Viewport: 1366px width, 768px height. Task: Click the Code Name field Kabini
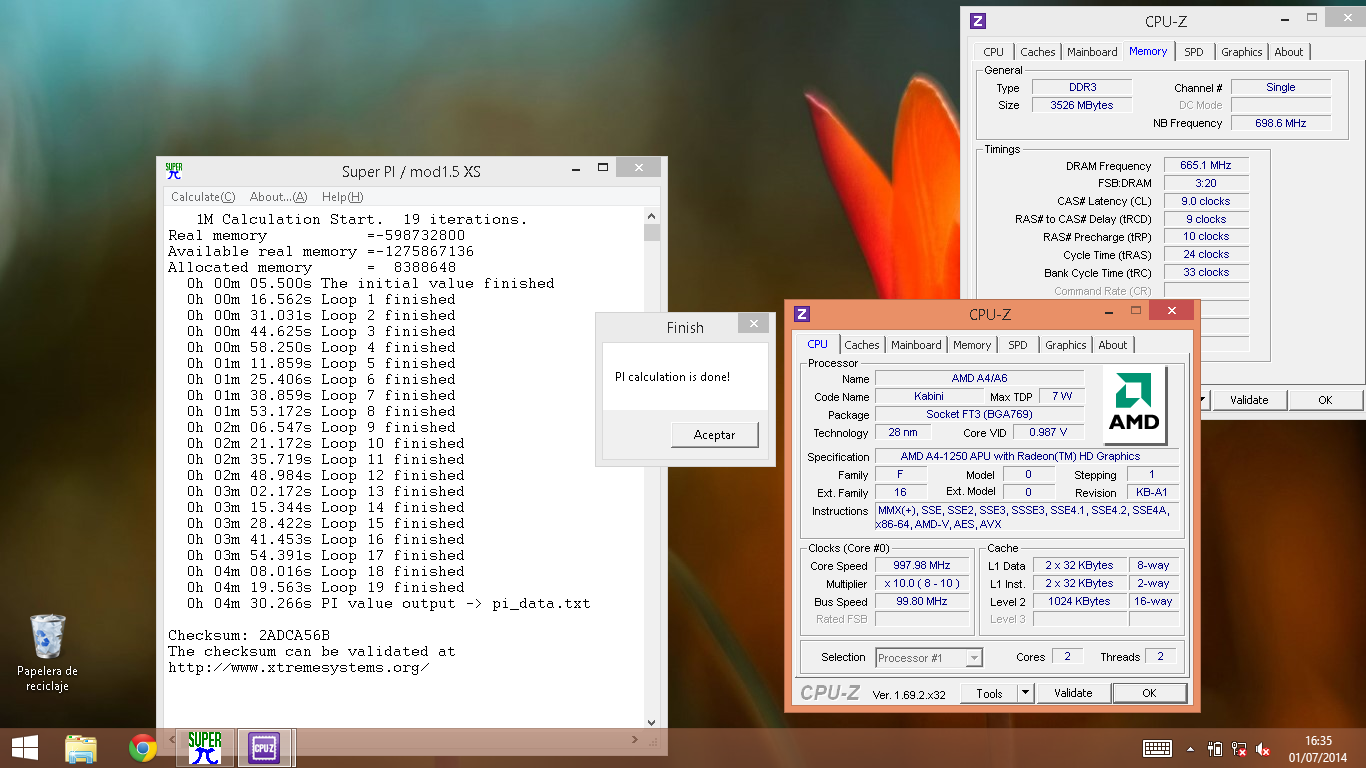[929, 397]
